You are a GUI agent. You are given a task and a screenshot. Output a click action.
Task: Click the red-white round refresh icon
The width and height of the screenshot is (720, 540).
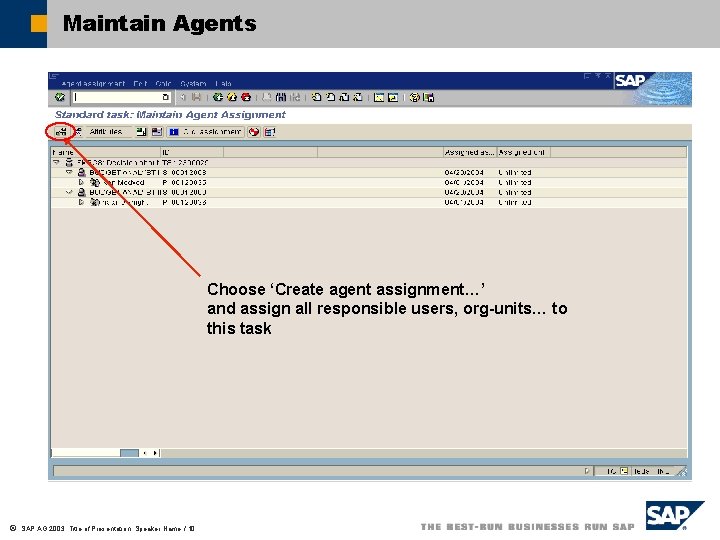click(x=253, y=132)
